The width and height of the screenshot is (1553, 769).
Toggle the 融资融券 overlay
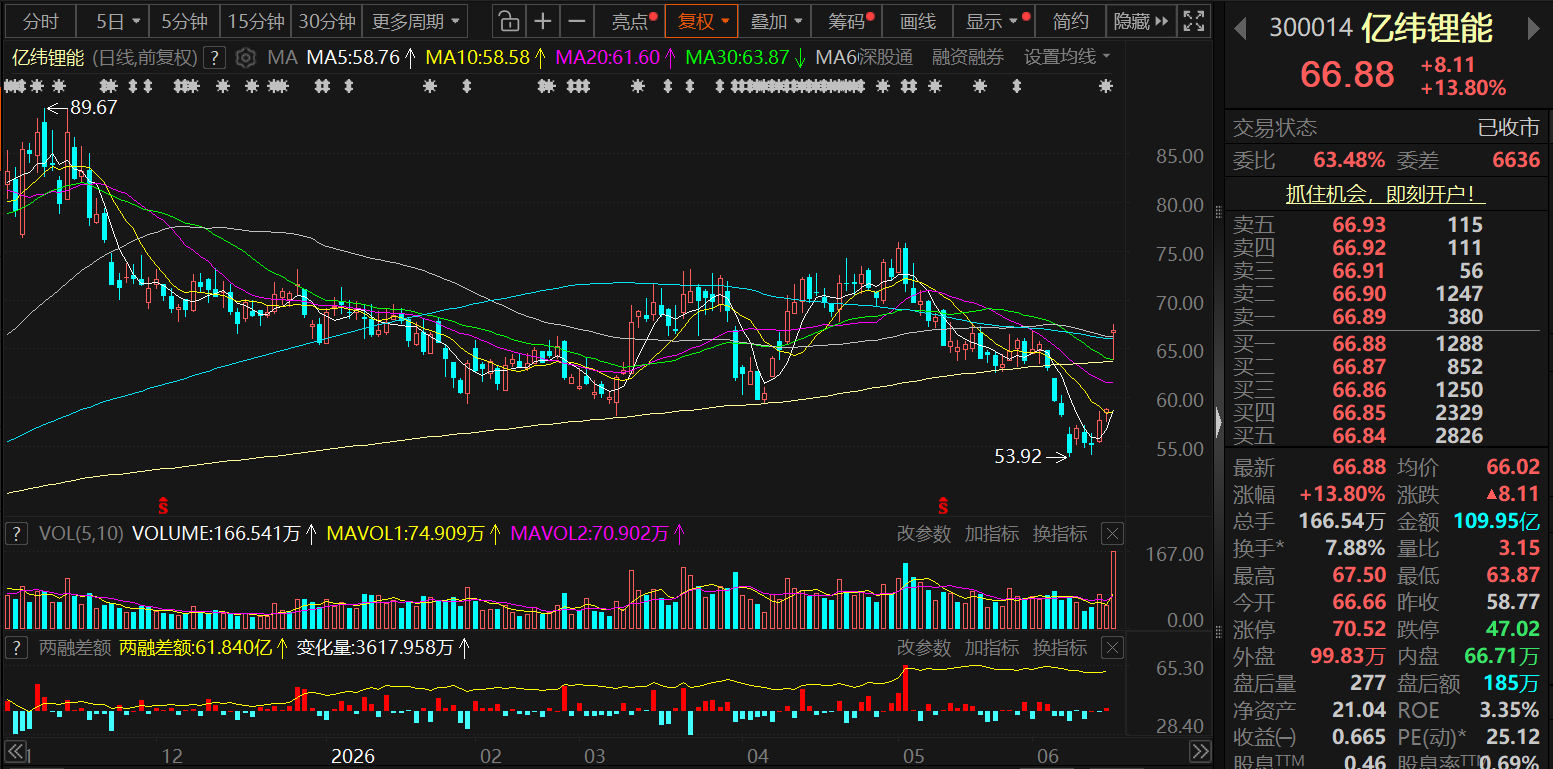tap(967, 58)
